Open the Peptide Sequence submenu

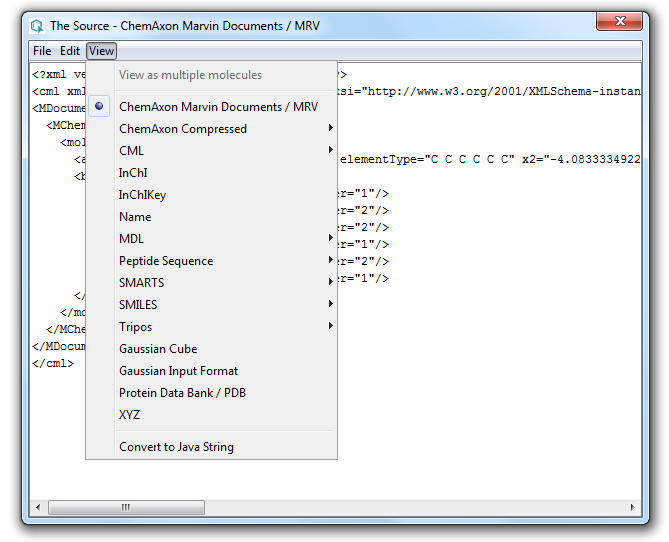pos(166,261)
